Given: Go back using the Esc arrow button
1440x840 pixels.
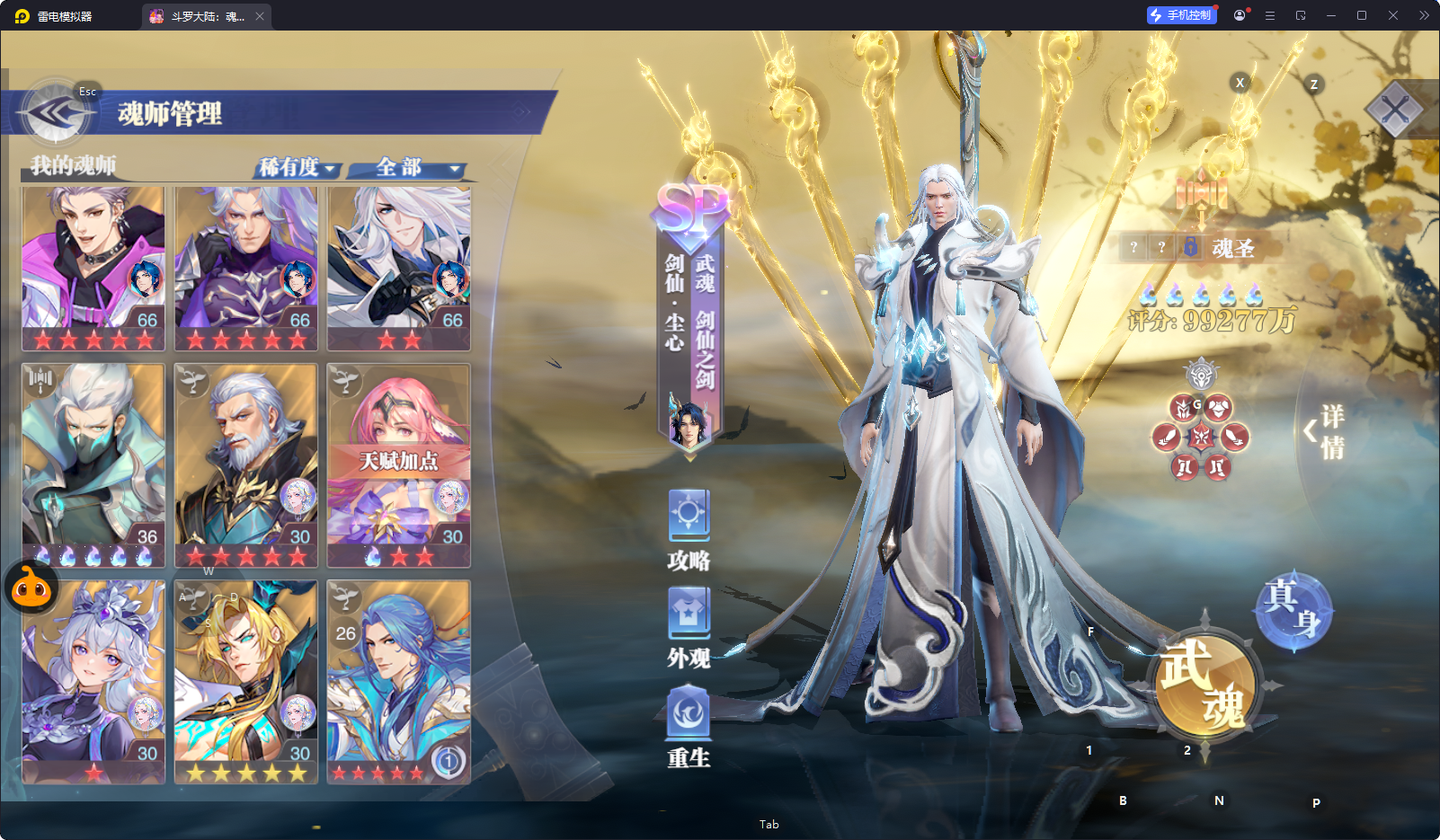Looking at the screenshot, I should pos(58,113).
